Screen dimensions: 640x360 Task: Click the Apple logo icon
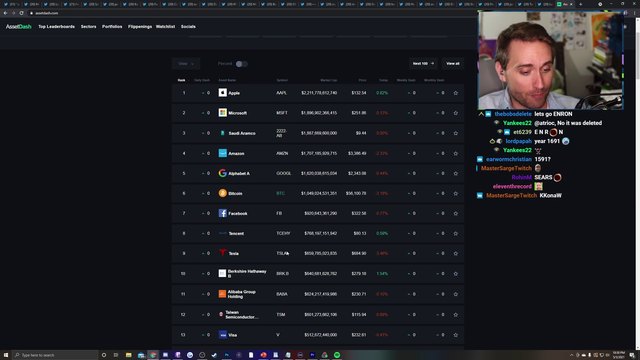[x=222, y=93]
